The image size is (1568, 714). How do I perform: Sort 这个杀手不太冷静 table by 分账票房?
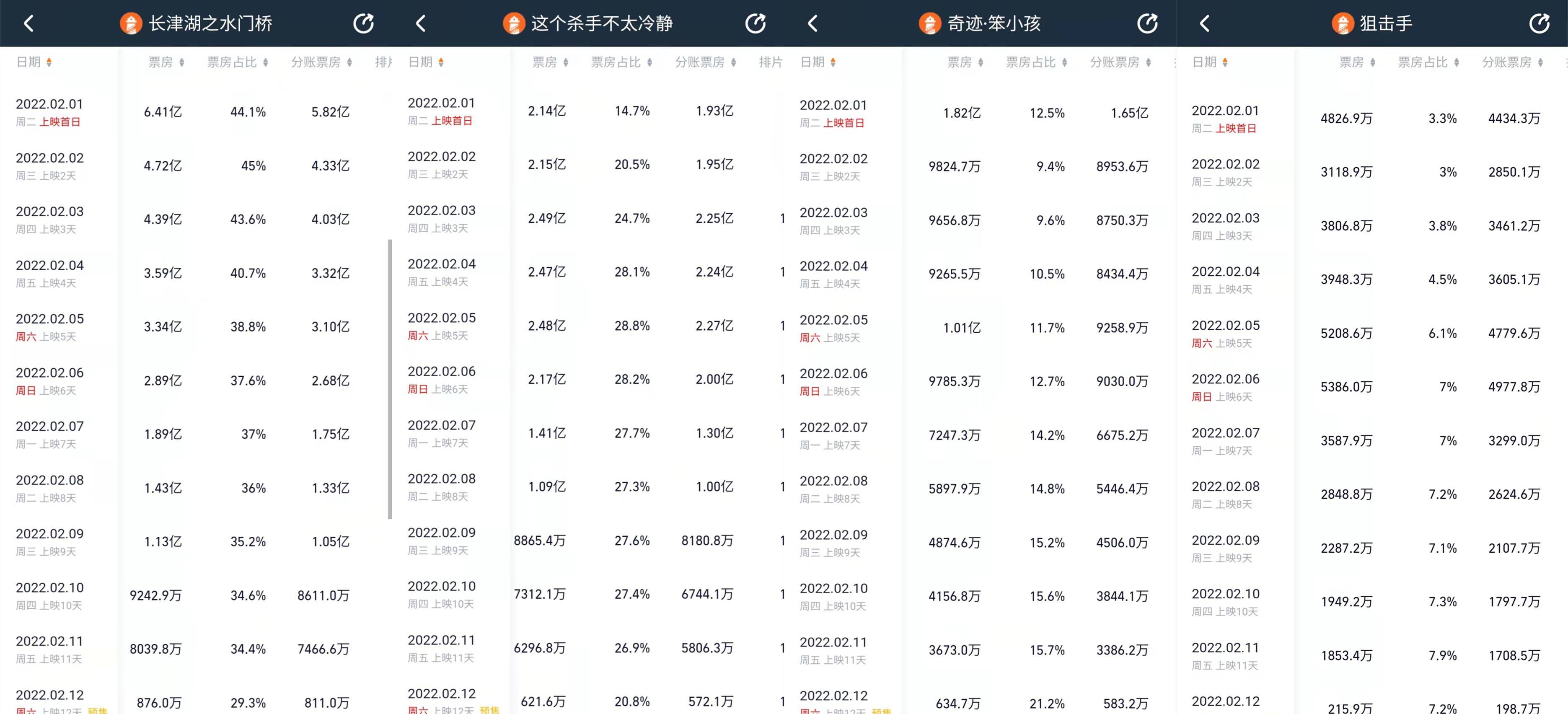coord(706,62)
